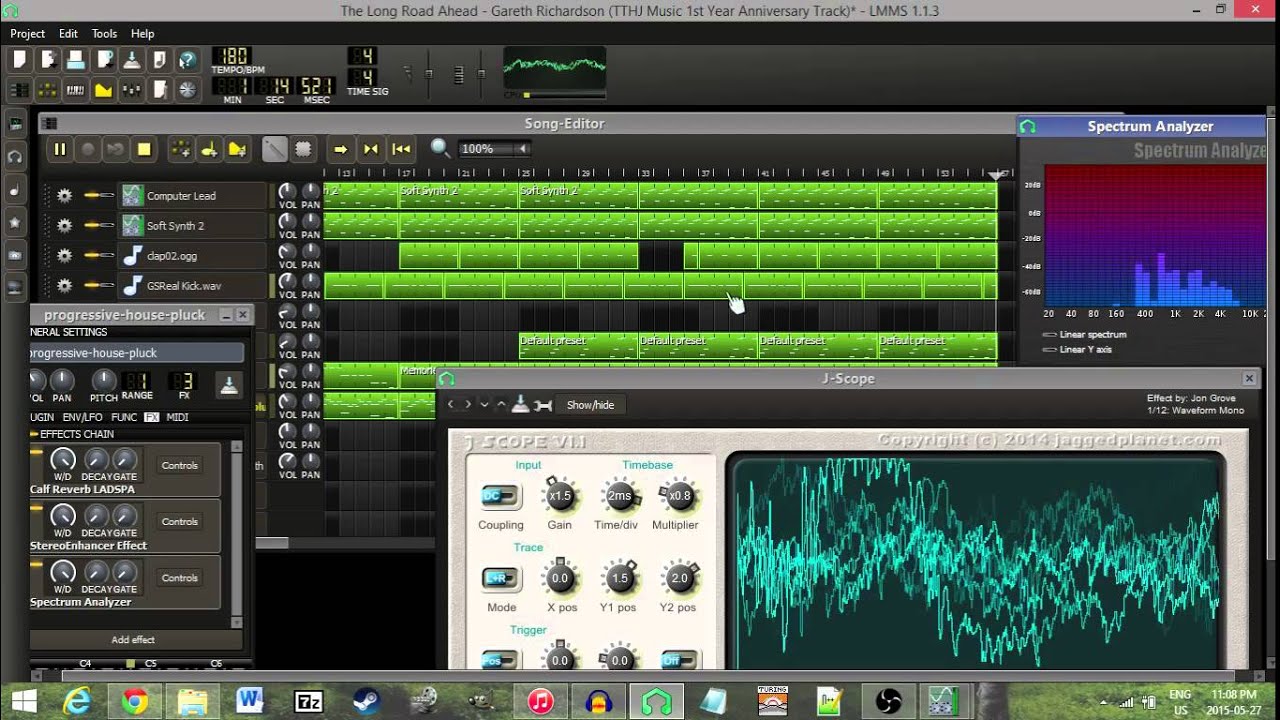Viewport: 1280px width, 720px height.
Task: Click the J-Scope Gain knob
Action: click(x=559, y=495)
